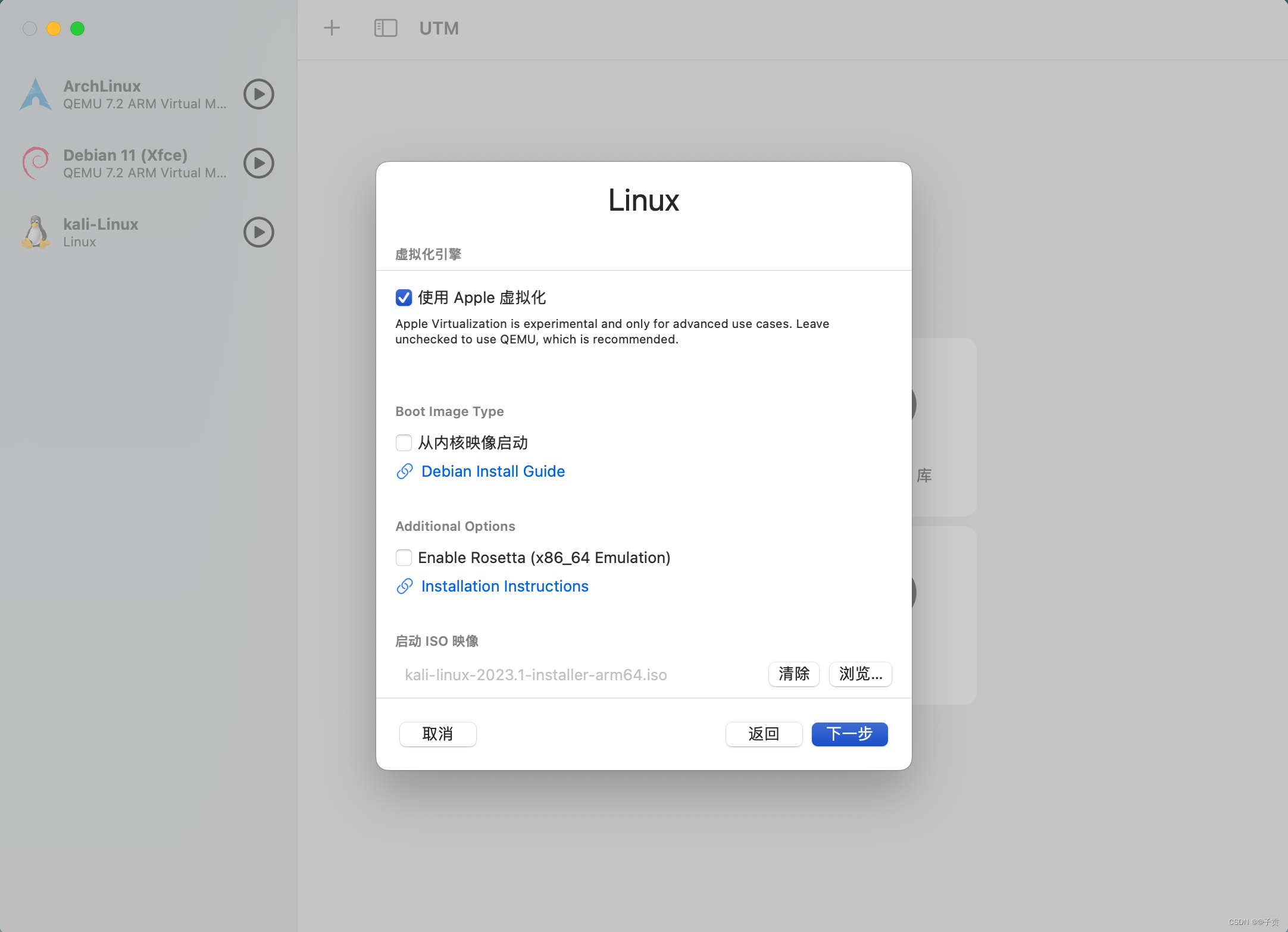This screenshot has width=1288, height=932.
Task: Click the ArchLinux logo icon in sidebar
Action: 36,94
